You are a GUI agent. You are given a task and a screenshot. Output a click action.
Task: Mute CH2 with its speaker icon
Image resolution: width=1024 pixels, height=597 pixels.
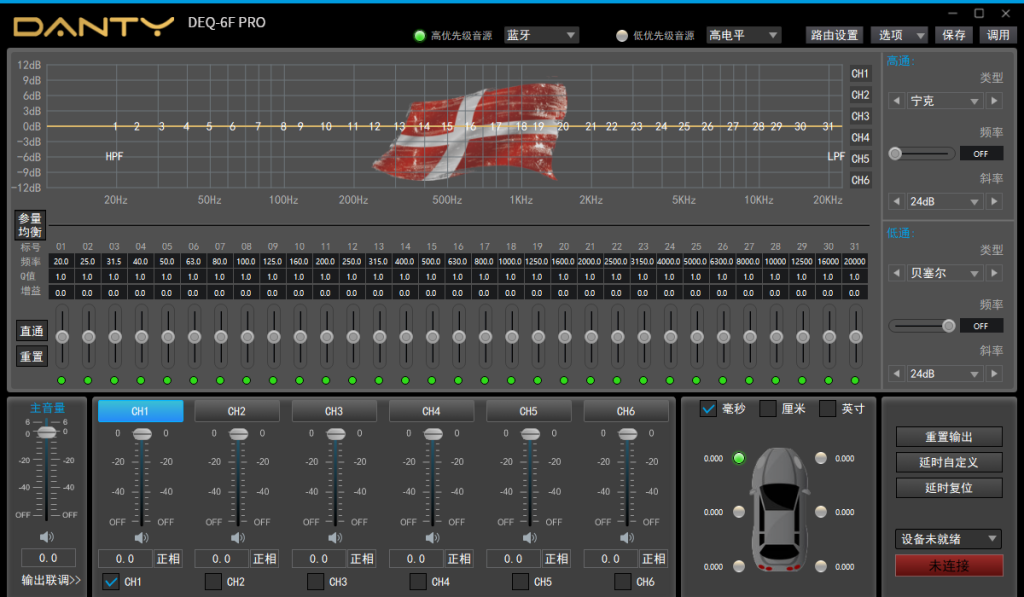(238, 538)
